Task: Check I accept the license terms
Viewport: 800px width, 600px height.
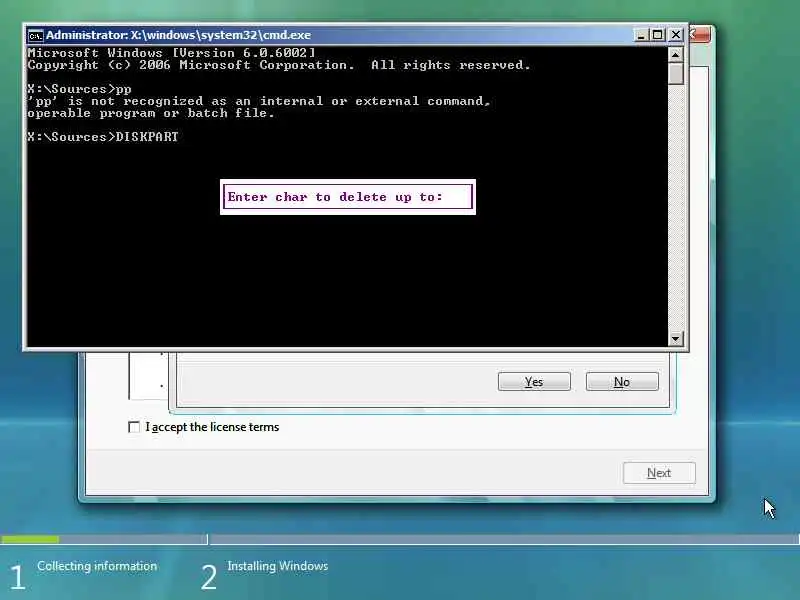Action: coord(134,427)
